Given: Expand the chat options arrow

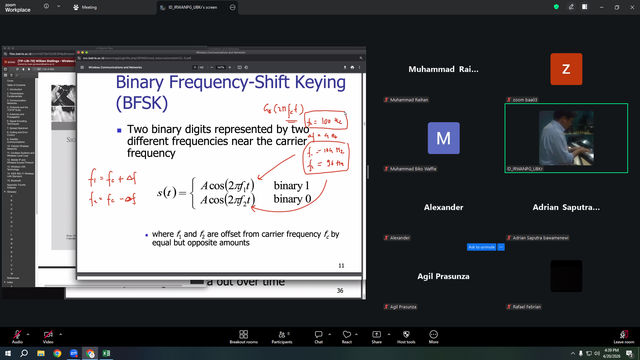Looking at the screenshot, I should tap(329, 334).
